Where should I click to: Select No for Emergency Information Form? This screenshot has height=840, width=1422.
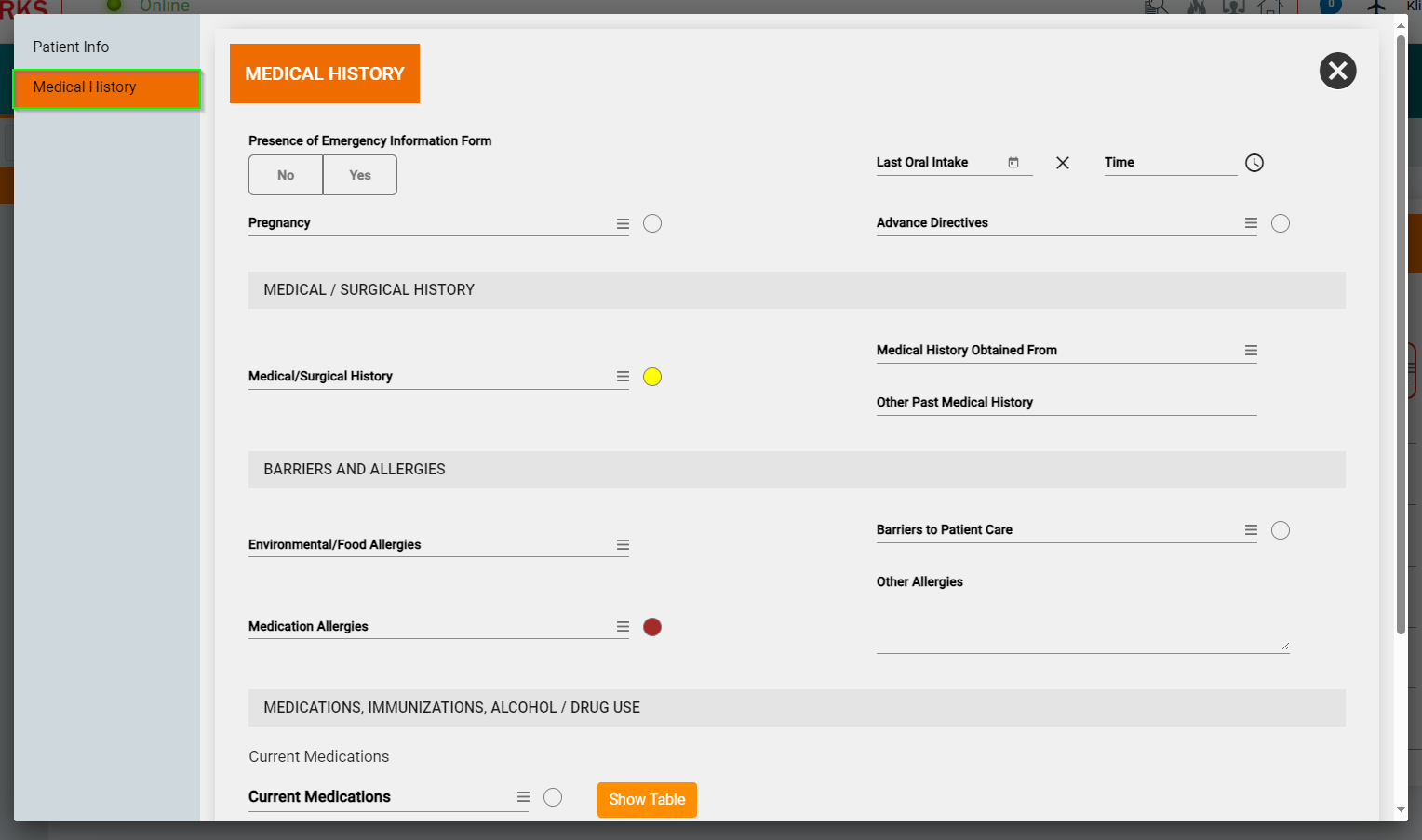click(x=286, y=175)
